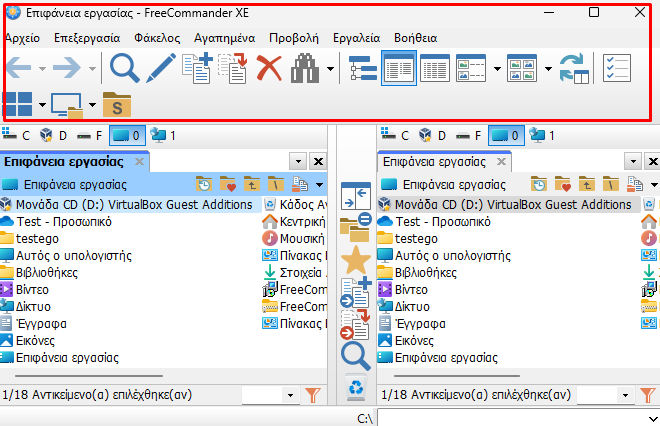660x426 pixels.
Task: Open the Εργαλεία menu
Action: coord(357,38)
